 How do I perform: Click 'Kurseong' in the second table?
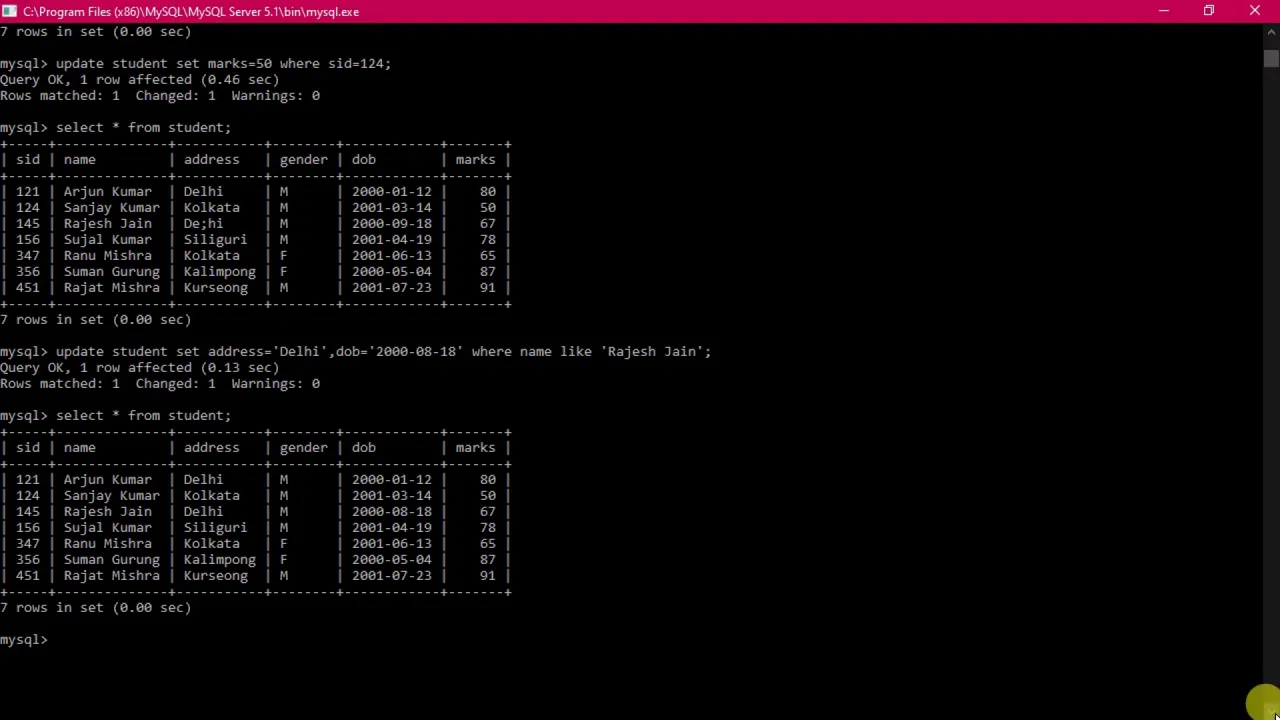click(x=215, y=576)
